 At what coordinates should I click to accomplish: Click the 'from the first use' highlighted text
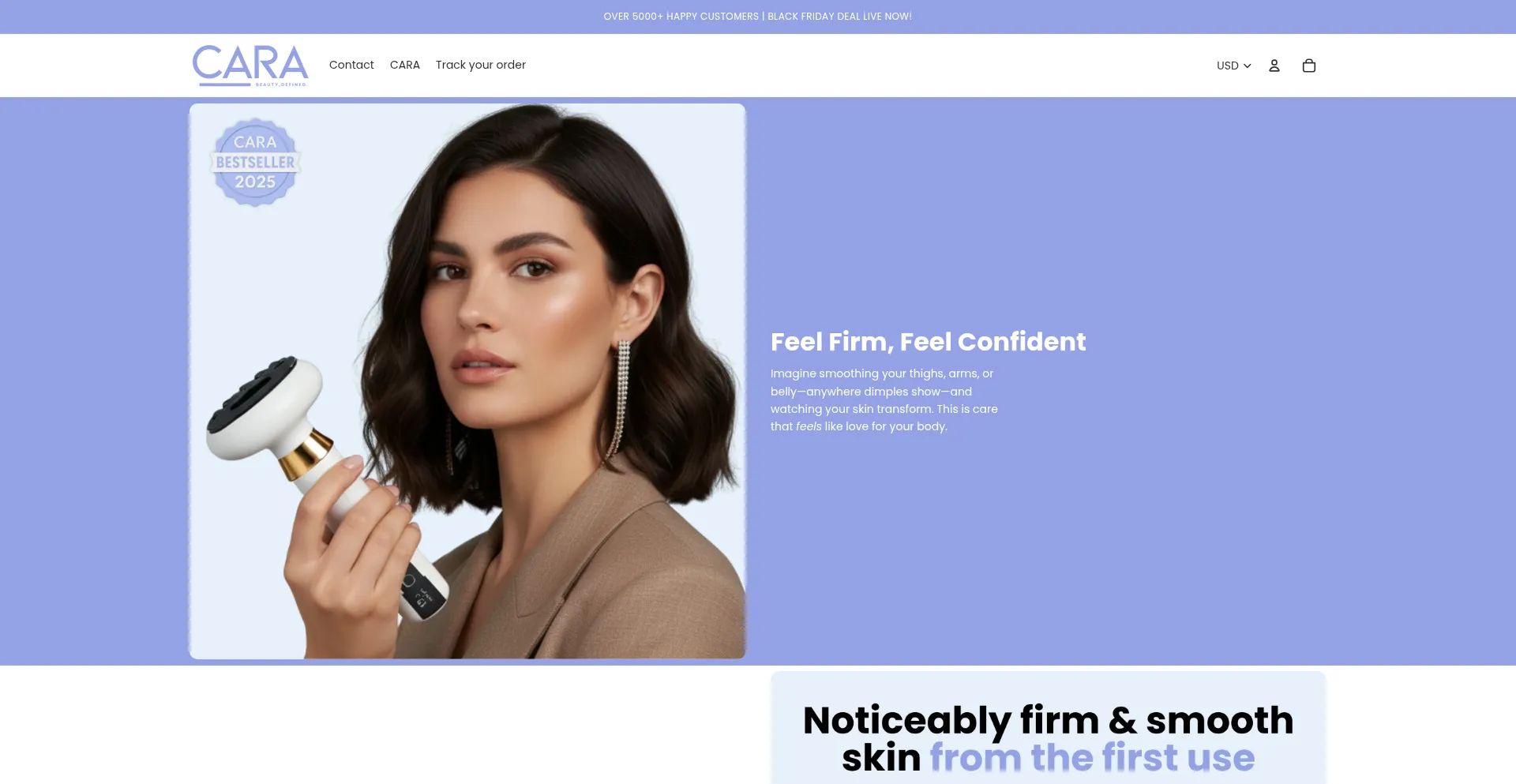(x=1092, y=758)
